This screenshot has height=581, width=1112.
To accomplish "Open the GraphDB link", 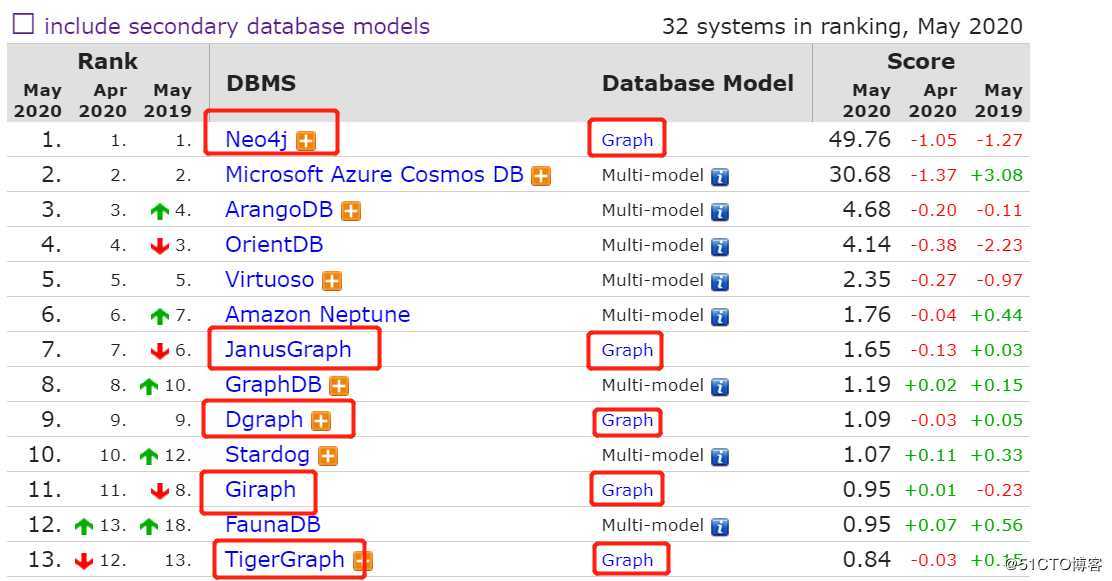I will tap(273, 384).
